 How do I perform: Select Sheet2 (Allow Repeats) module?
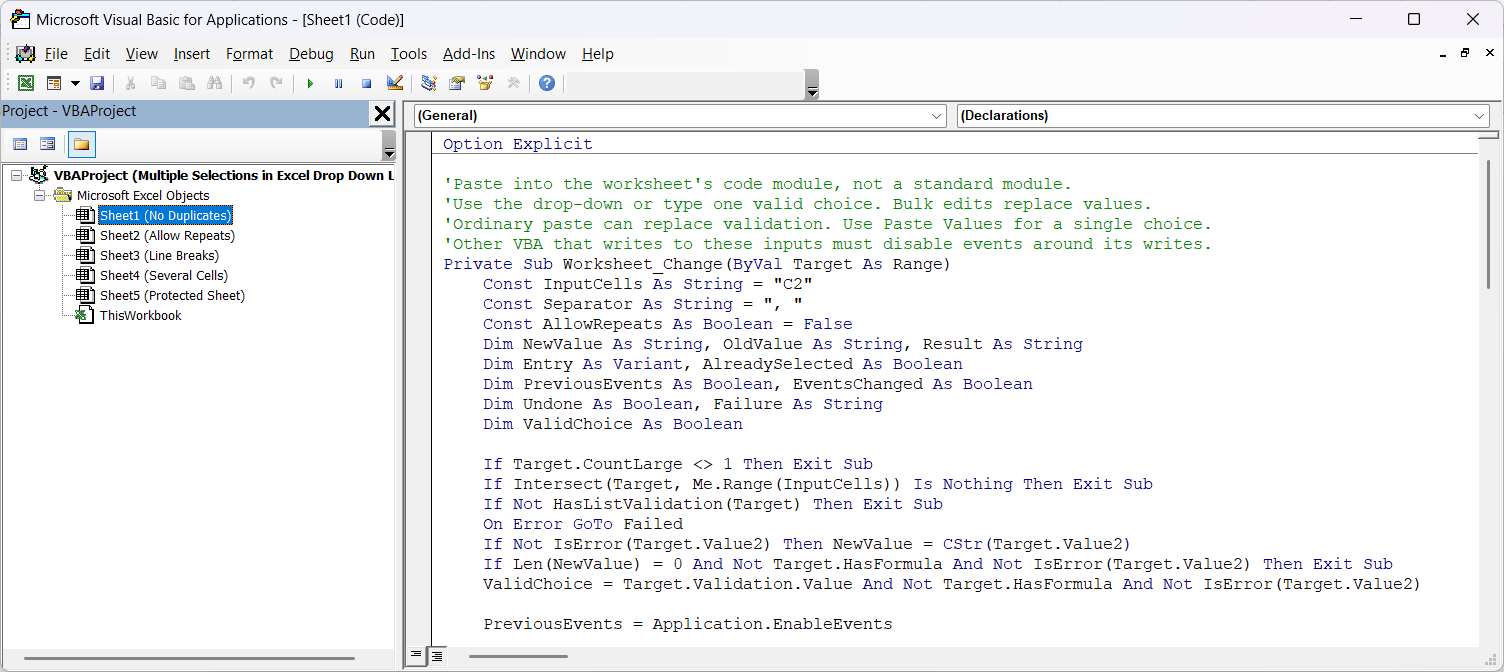point(167,235)
